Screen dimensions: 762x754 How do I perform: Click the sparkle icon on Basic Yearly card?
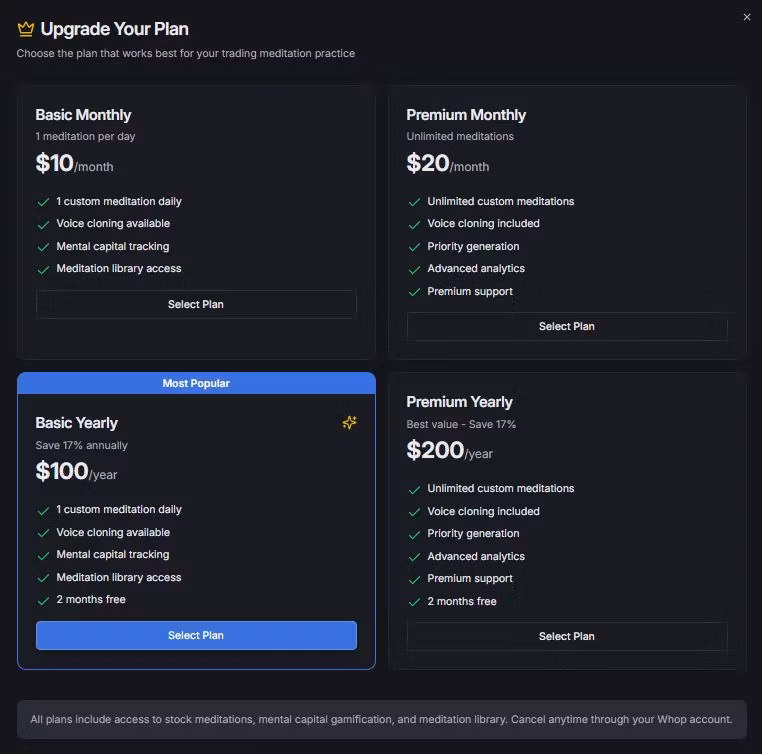(x=349, y=423)
